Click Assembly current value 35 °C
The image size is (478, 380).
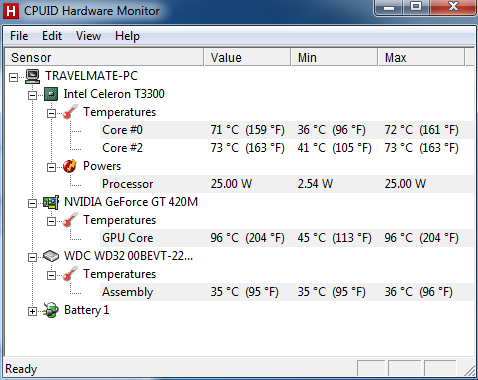click(x=244, y=292)
